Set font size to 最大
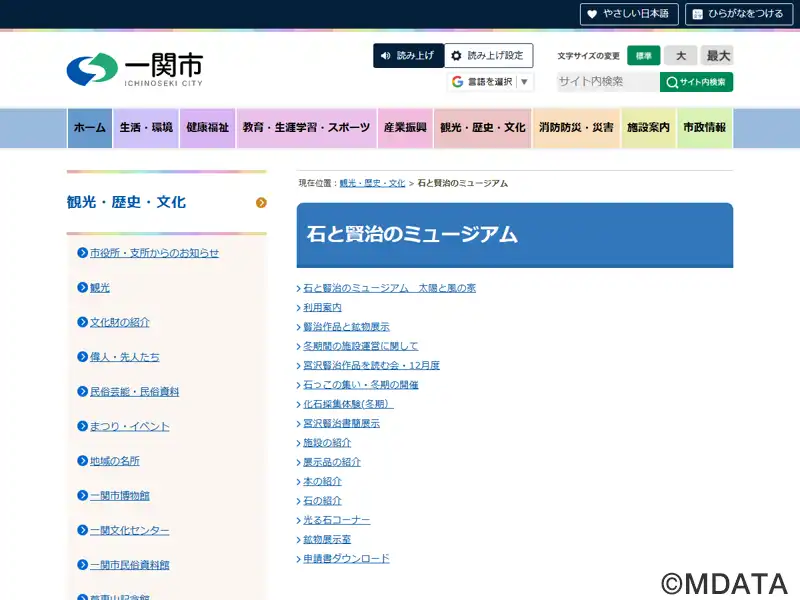 [x=717, y=56]
